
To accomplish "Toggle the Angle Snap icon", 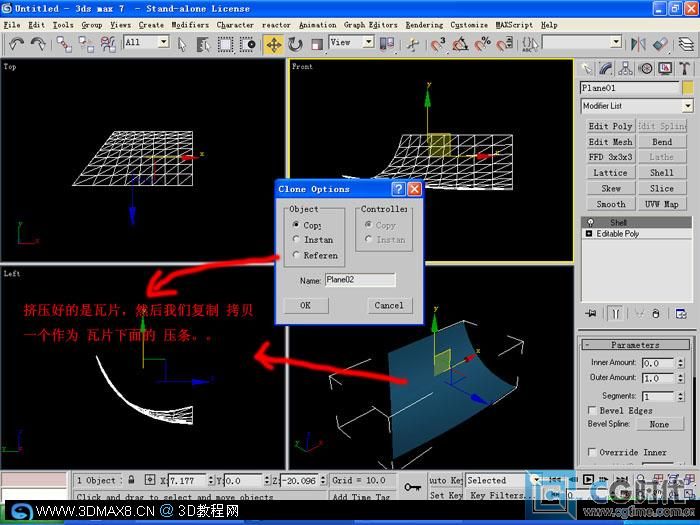I will click(460, 44).
